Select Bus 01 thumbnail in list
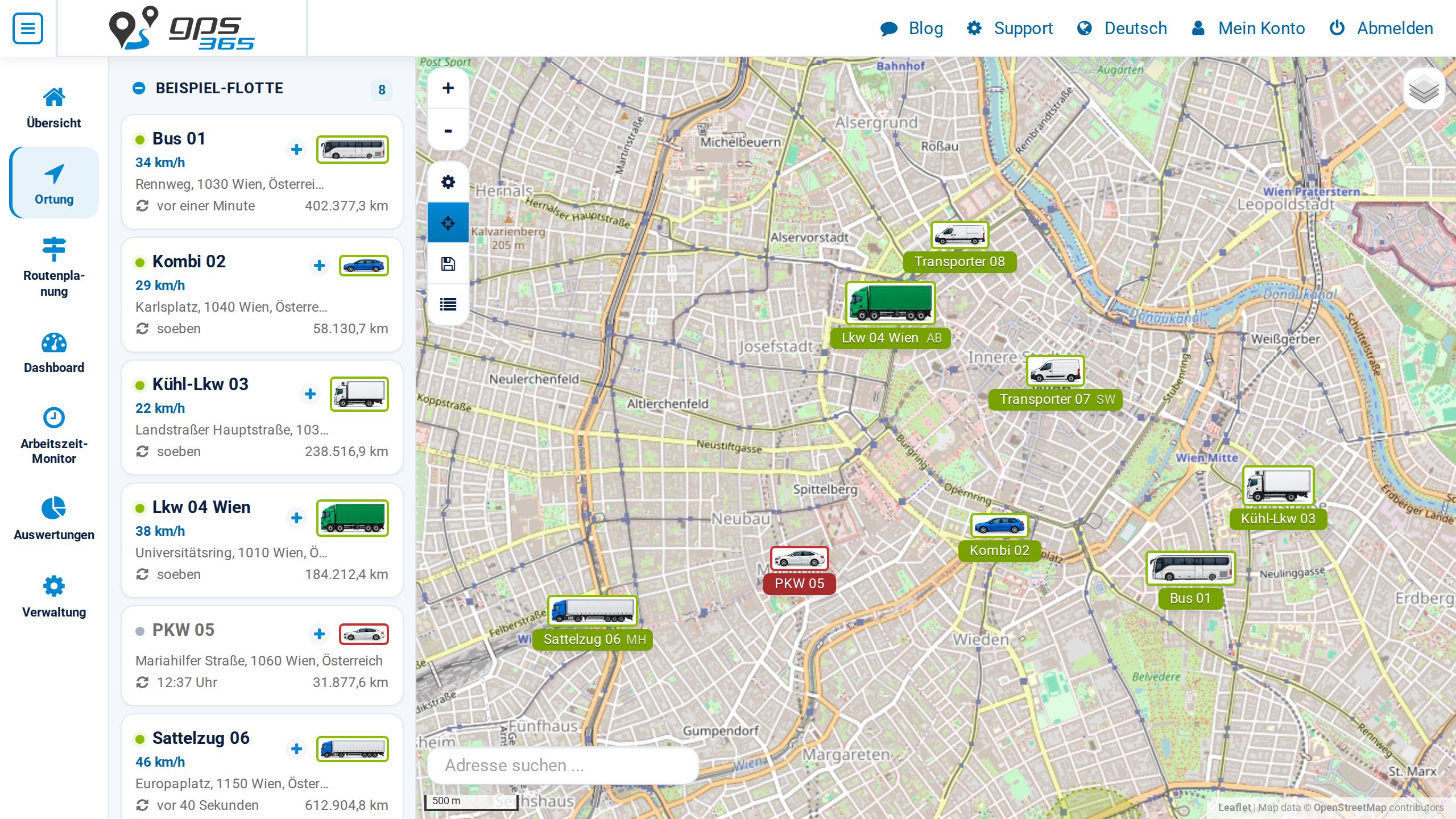Viewport: 1456px width, 819px height. (x=353, y=150)
